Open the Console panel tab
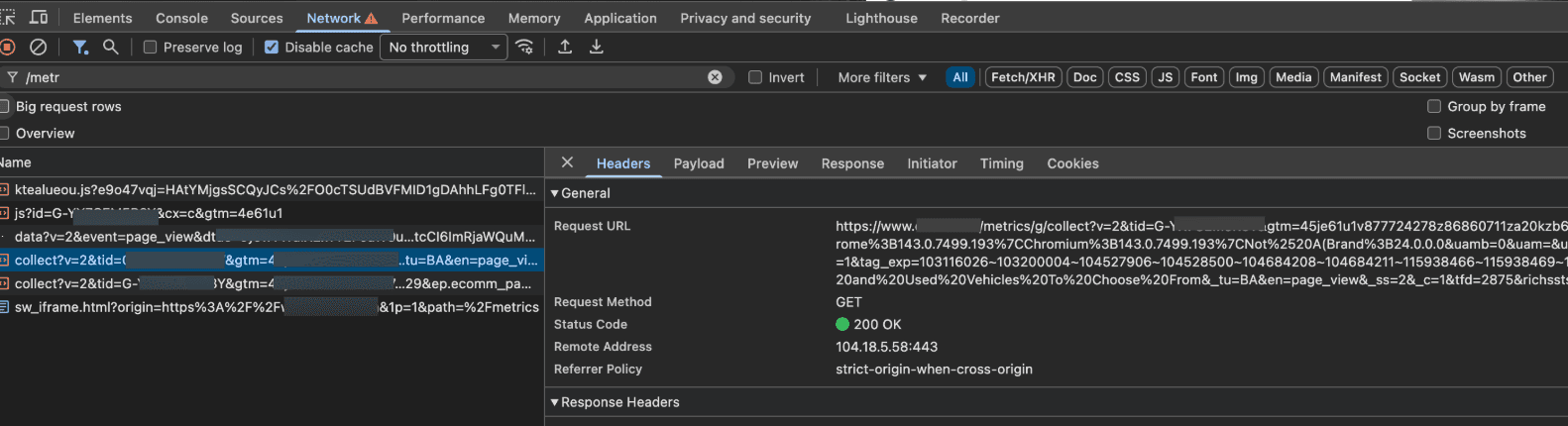The width and height of the screenshot is (1568, 426). (181, 18)
